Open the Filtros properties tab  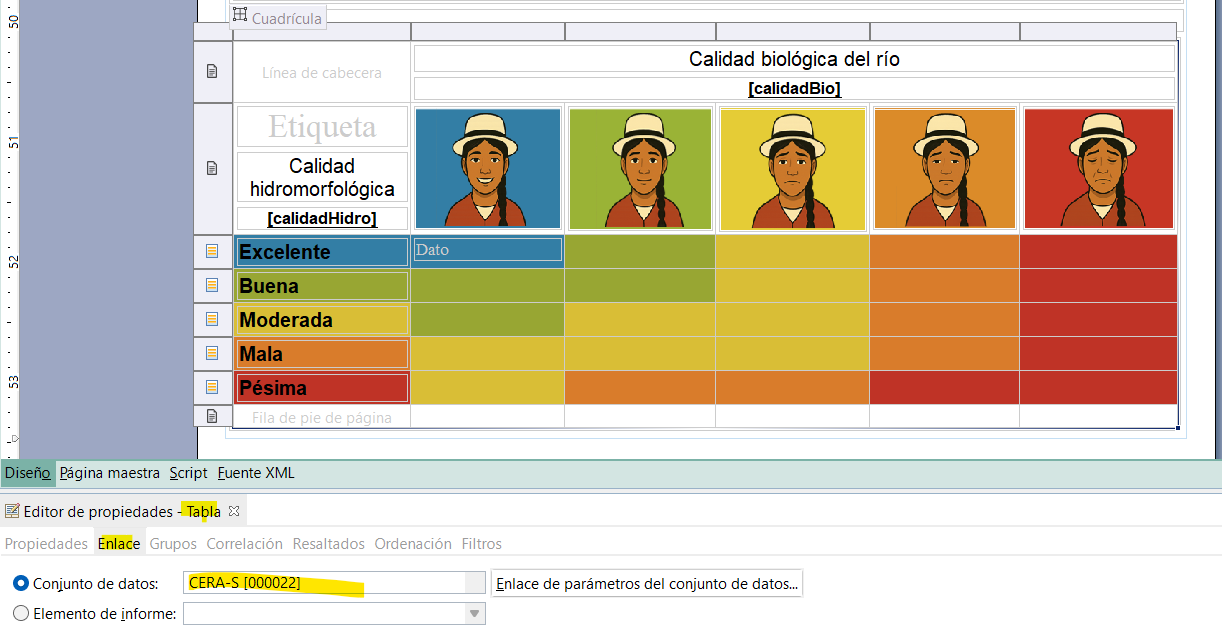pyautogui.click(x=481, y=544)
